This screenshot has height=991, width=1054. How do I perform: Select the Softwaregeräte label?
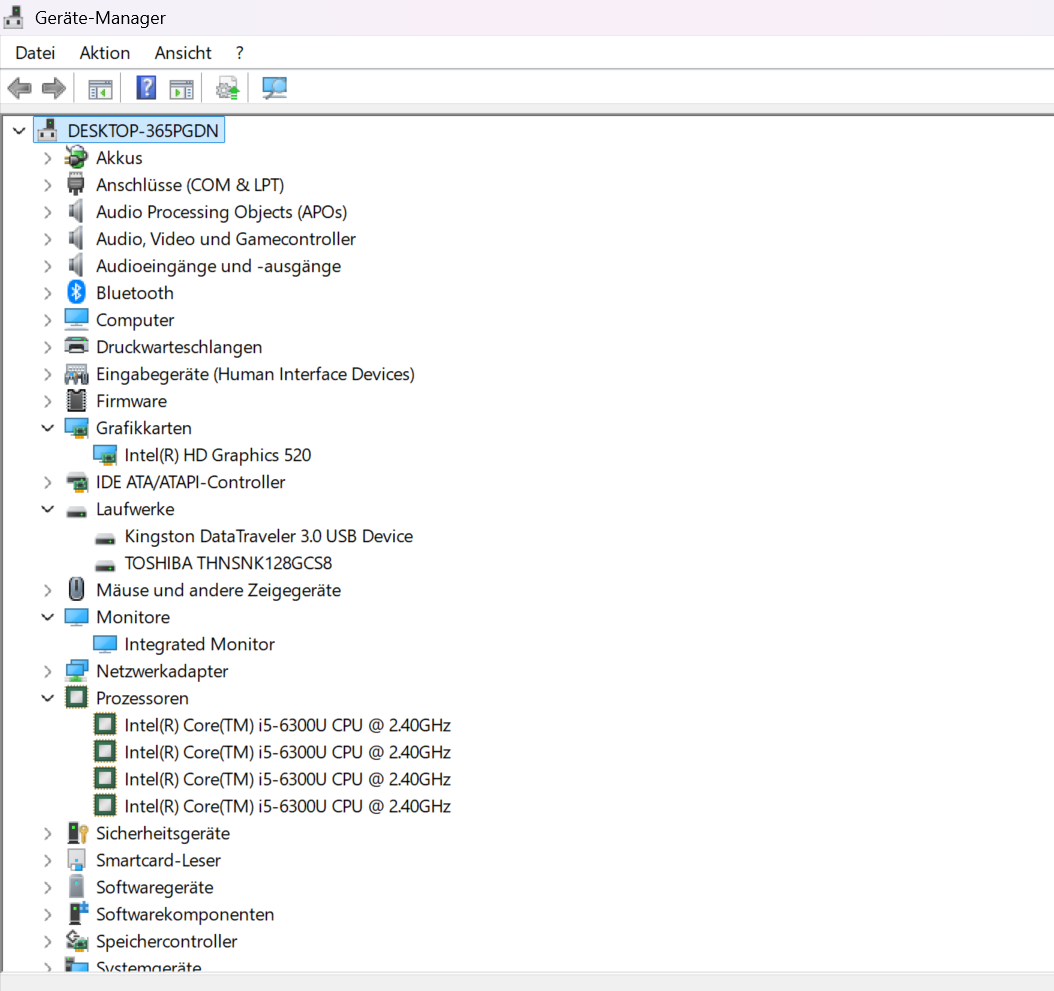(155, 887)
